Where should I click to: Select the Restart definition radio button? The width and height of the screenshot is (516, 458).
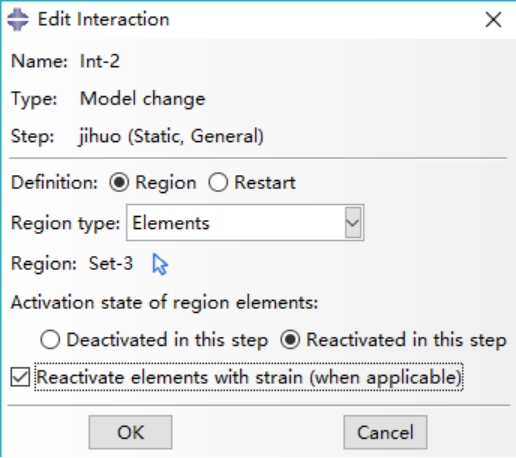(x=218, y=182)
